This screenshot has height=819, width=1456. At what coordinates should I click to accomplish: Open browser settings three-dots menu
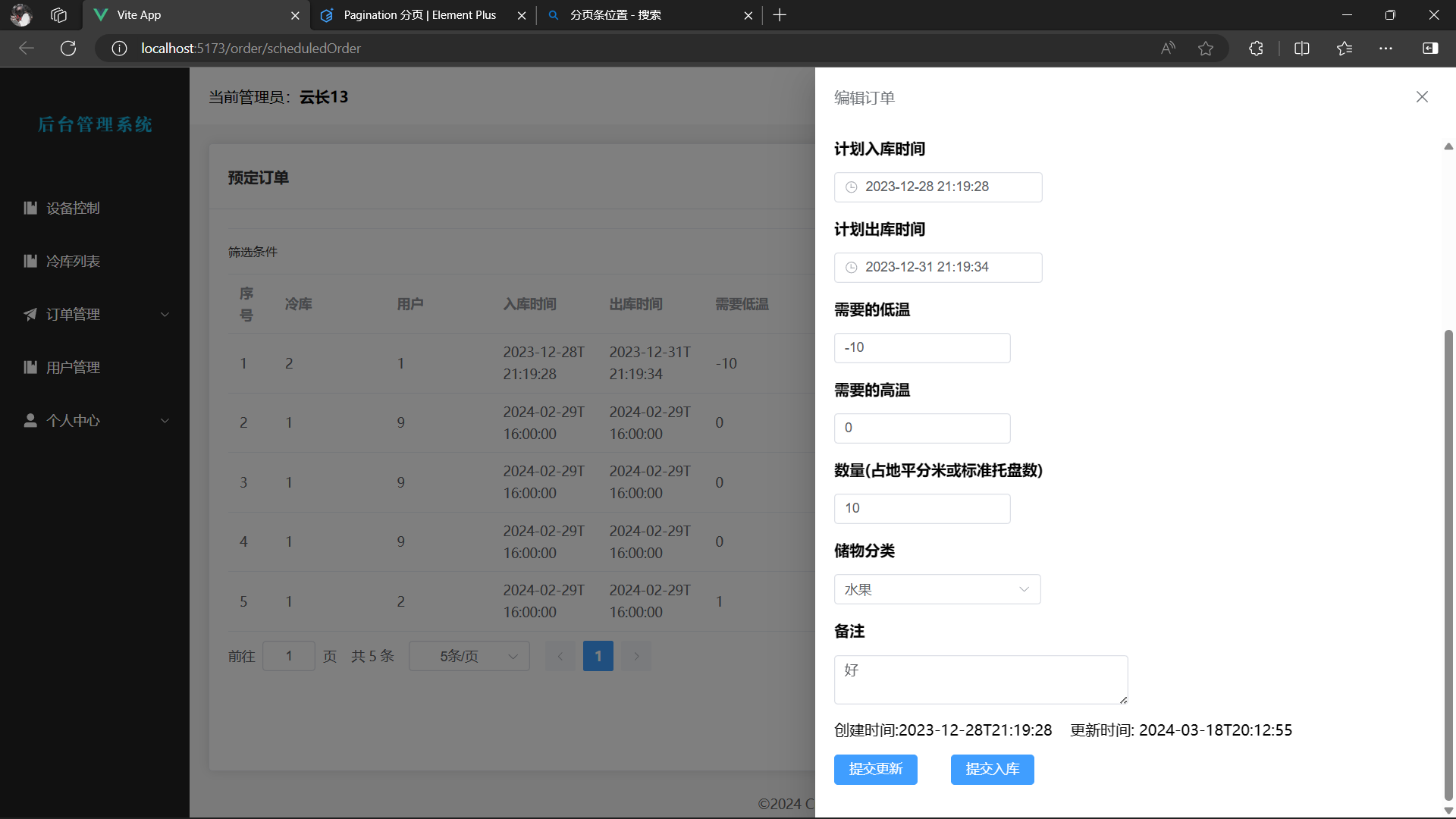coord(1385,49)
